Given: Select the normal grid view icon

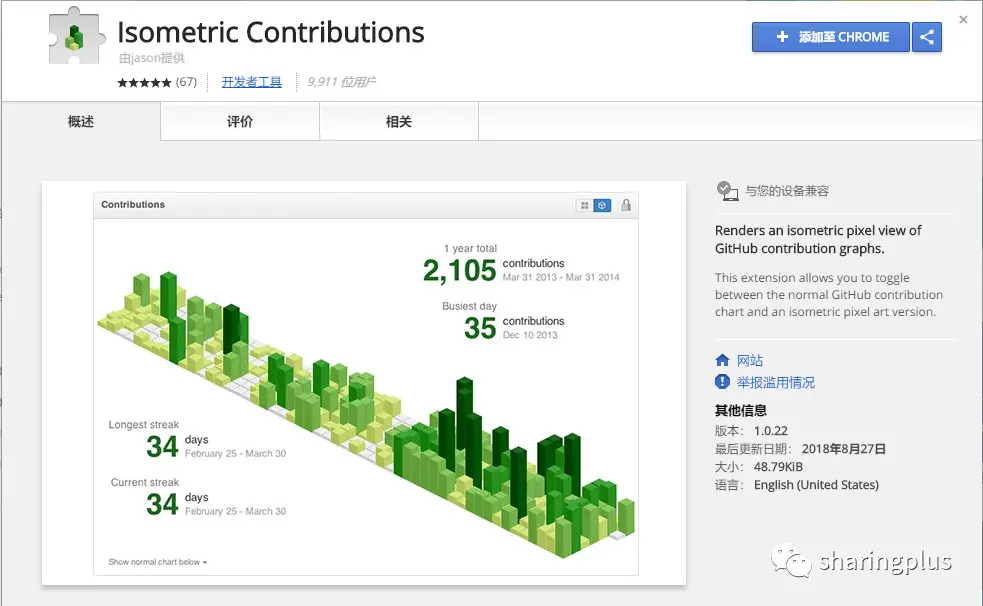Looking at the screenshot, I should 584,206.
